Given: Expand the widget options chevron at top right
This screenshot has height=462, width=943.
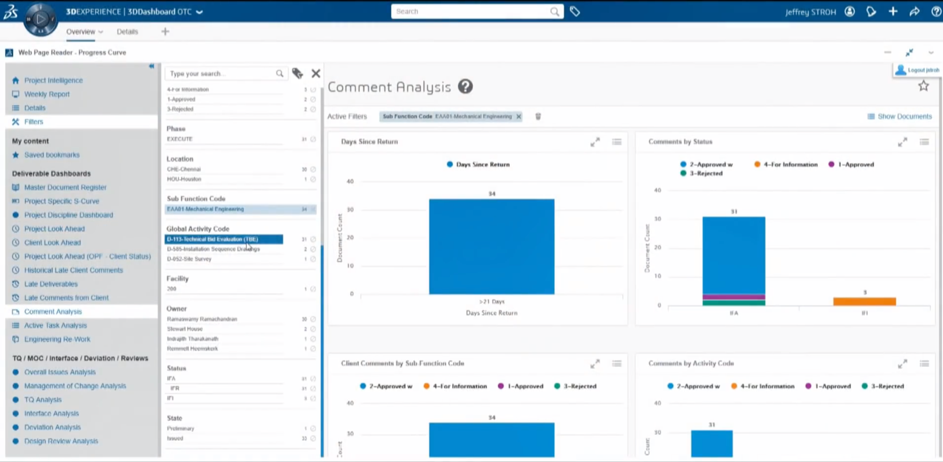Looking at the screenshot, I should coord(930,52).
